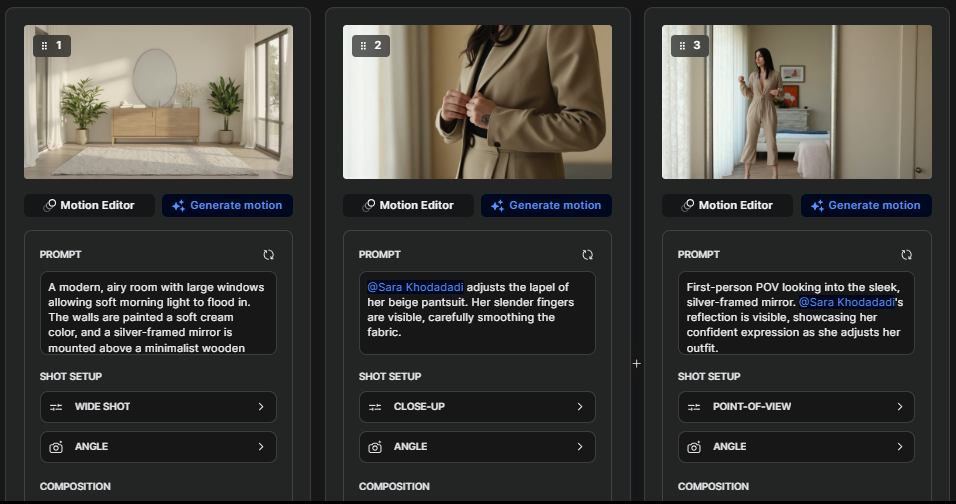Generate motion for the room shot
Viewport: 956px width, 504px height.
click(x=227, y=205)
